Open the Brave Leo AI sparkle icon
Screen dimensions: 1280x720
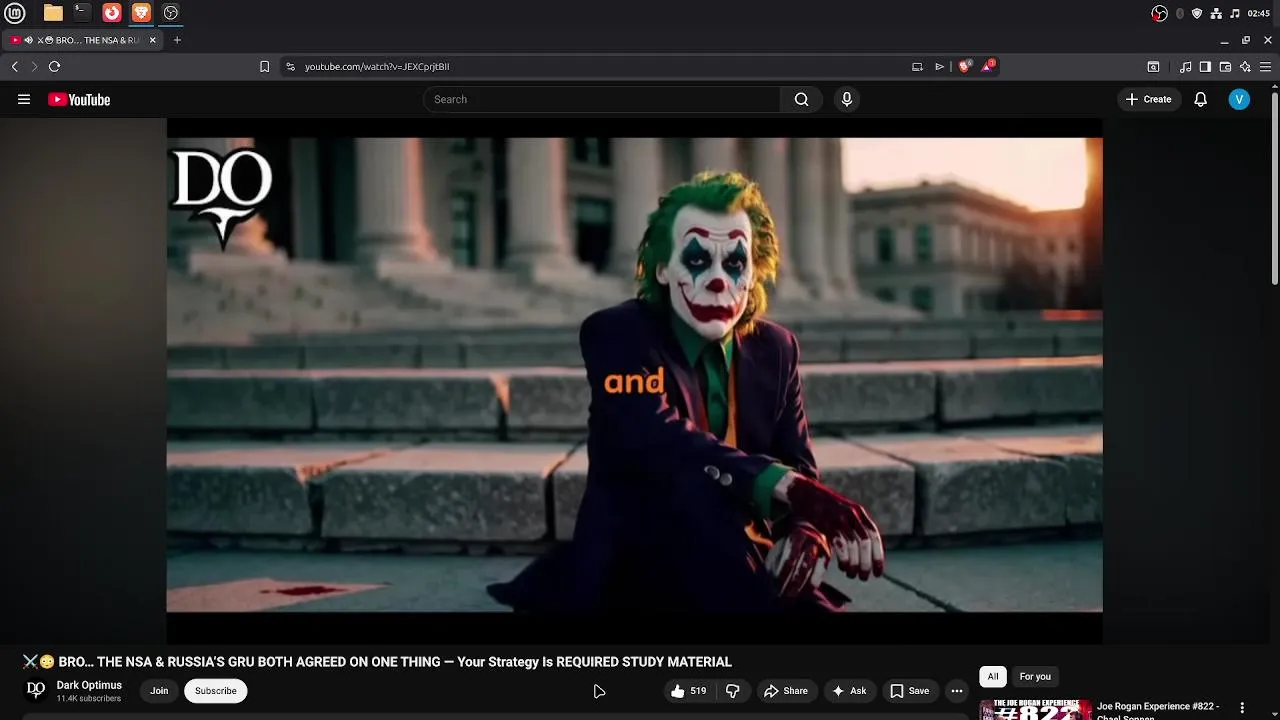(1245, 66)
